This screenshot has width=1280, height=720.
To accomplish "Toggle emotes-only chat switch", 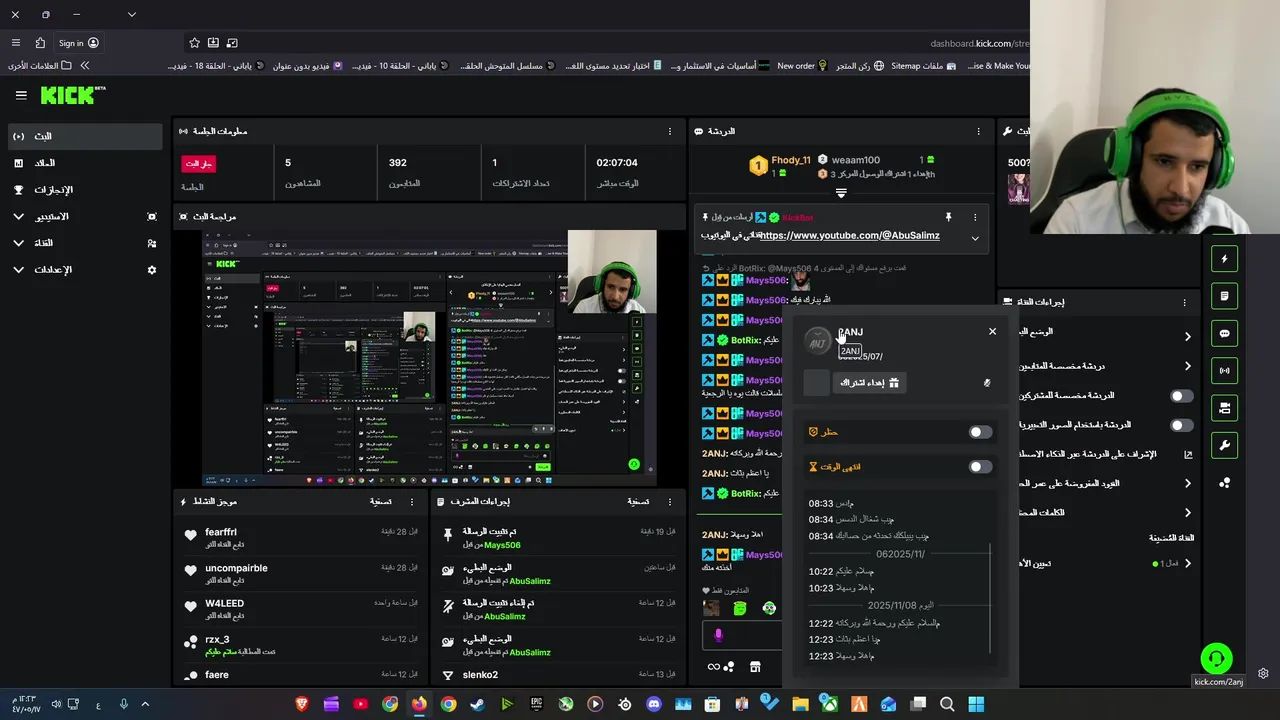I will 1182,425.
